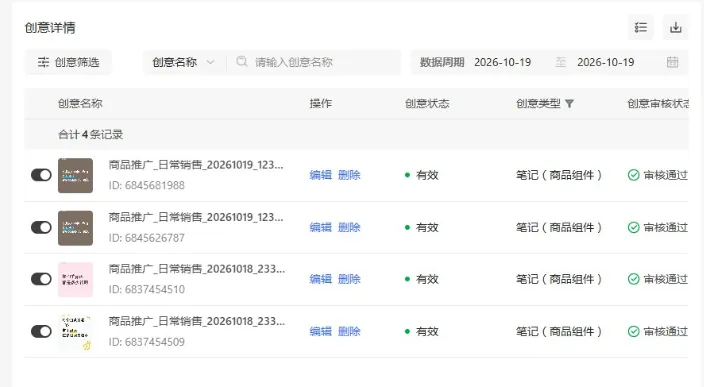Click the text ID: 6845681988
Viewport: 704px width, 387px height.
pos(146,185)
